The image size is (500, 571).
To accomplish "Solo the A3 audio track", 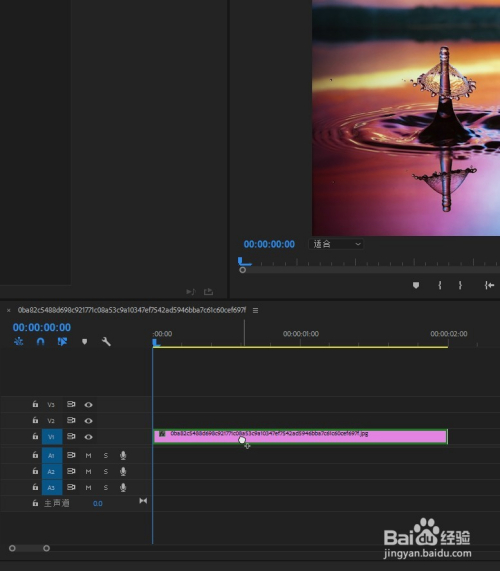I will pos(106,488).
